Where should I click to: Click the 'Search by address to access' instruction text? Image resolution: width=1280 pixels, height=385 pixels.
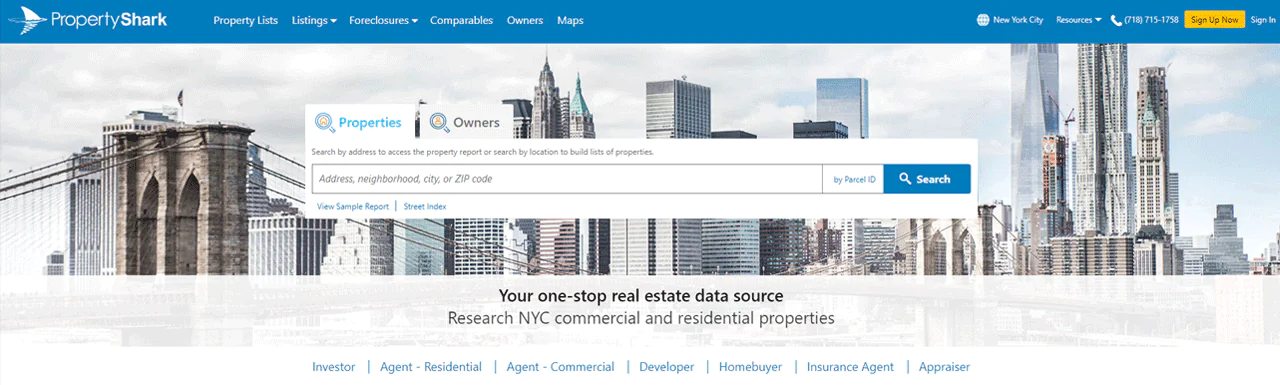tap(483, 152)
